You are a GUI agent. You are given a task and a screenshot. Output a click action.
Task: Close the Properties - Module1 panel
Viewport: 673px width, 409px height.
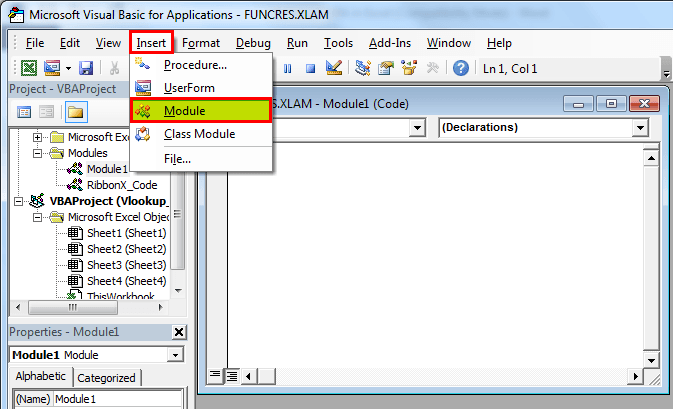tap(179, 332)
